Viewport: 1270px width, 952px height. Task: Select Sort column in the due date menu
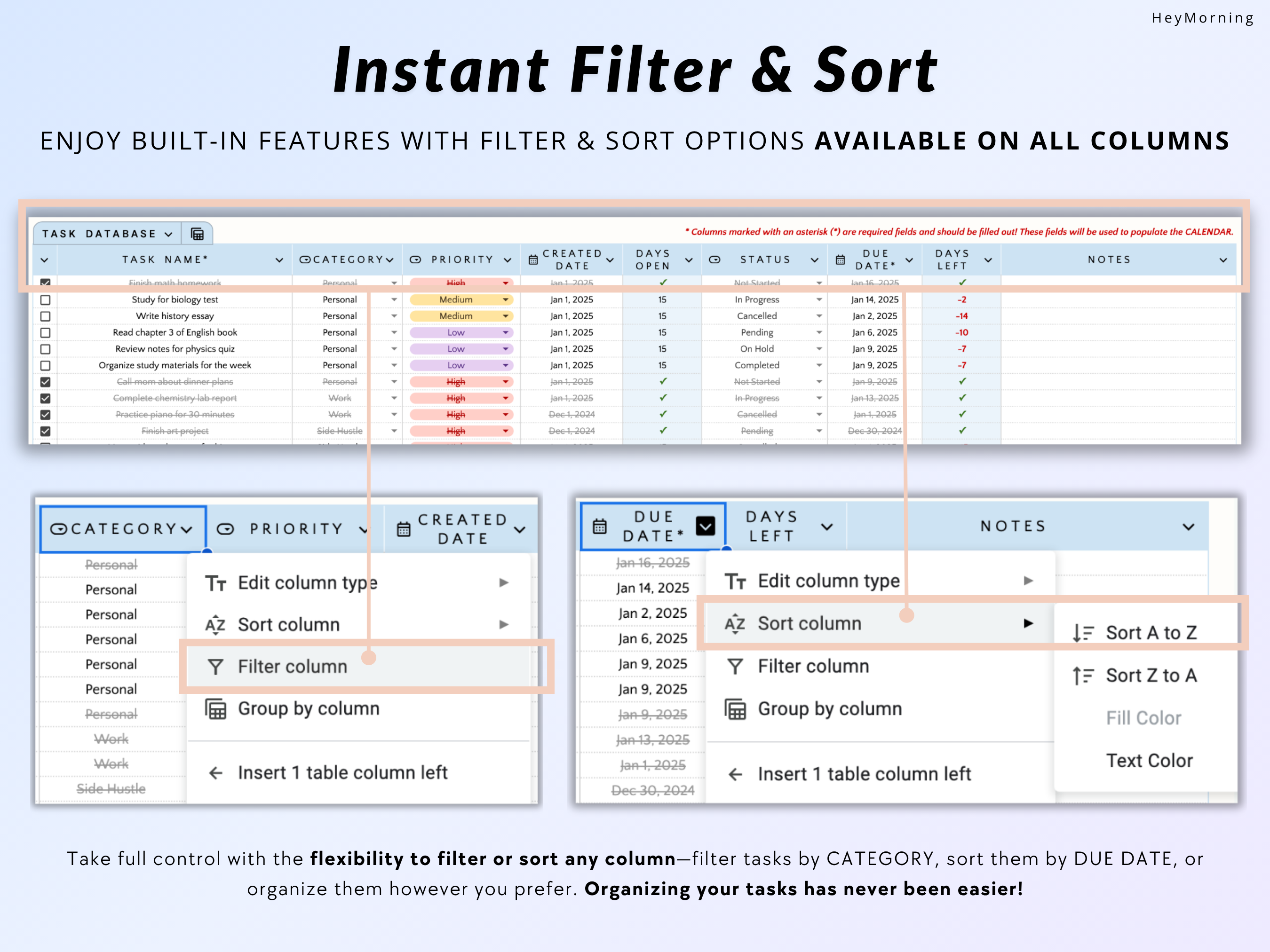point(809,623)
